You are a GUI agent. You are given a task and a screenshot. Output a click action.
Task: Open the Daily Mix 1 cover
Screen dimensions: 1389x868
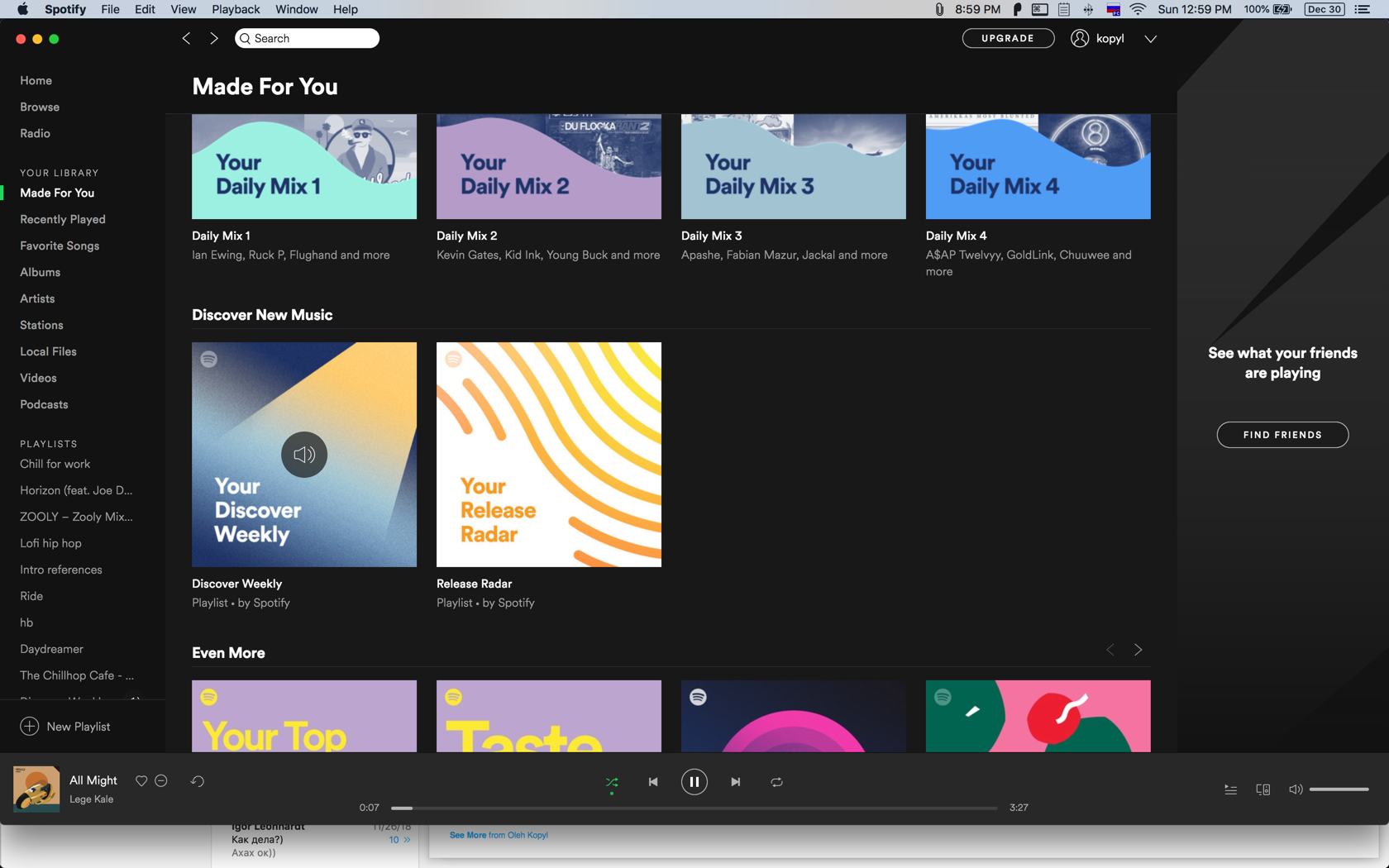point(304,166)
